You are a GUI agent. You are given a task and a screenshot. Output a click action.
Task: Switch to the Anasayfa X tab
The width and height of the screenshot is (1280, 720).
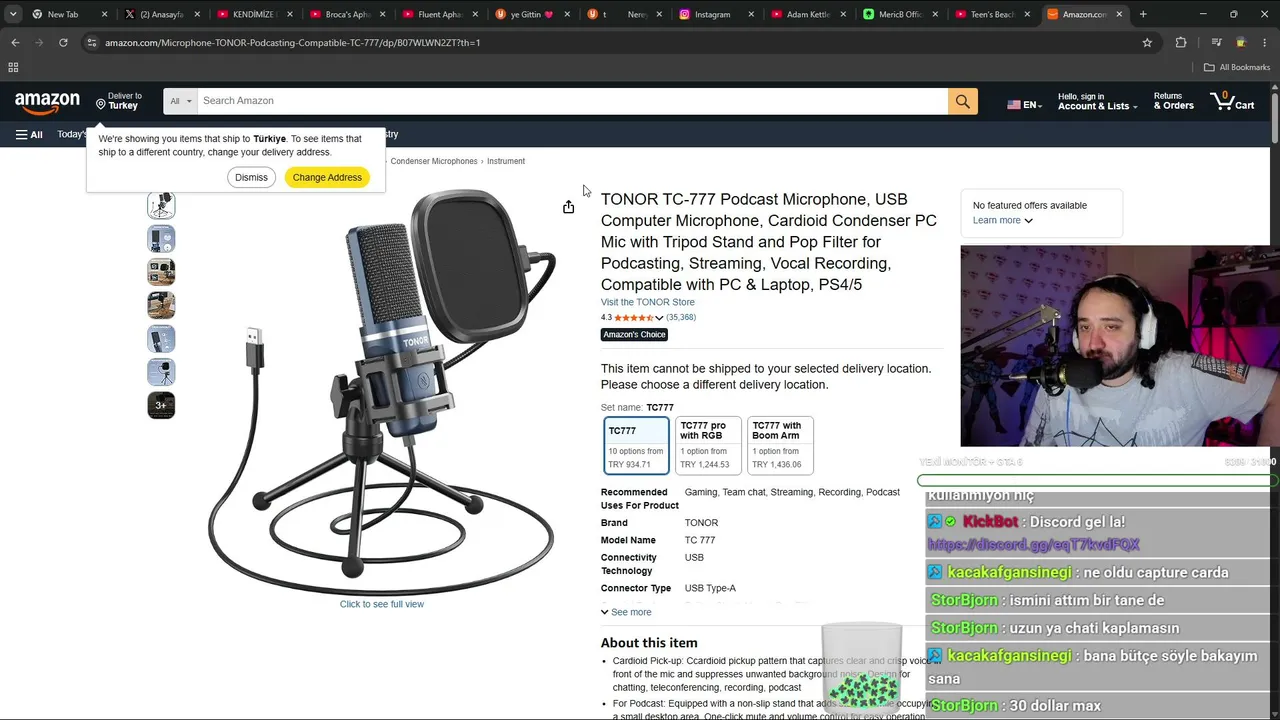coord(160,14)
